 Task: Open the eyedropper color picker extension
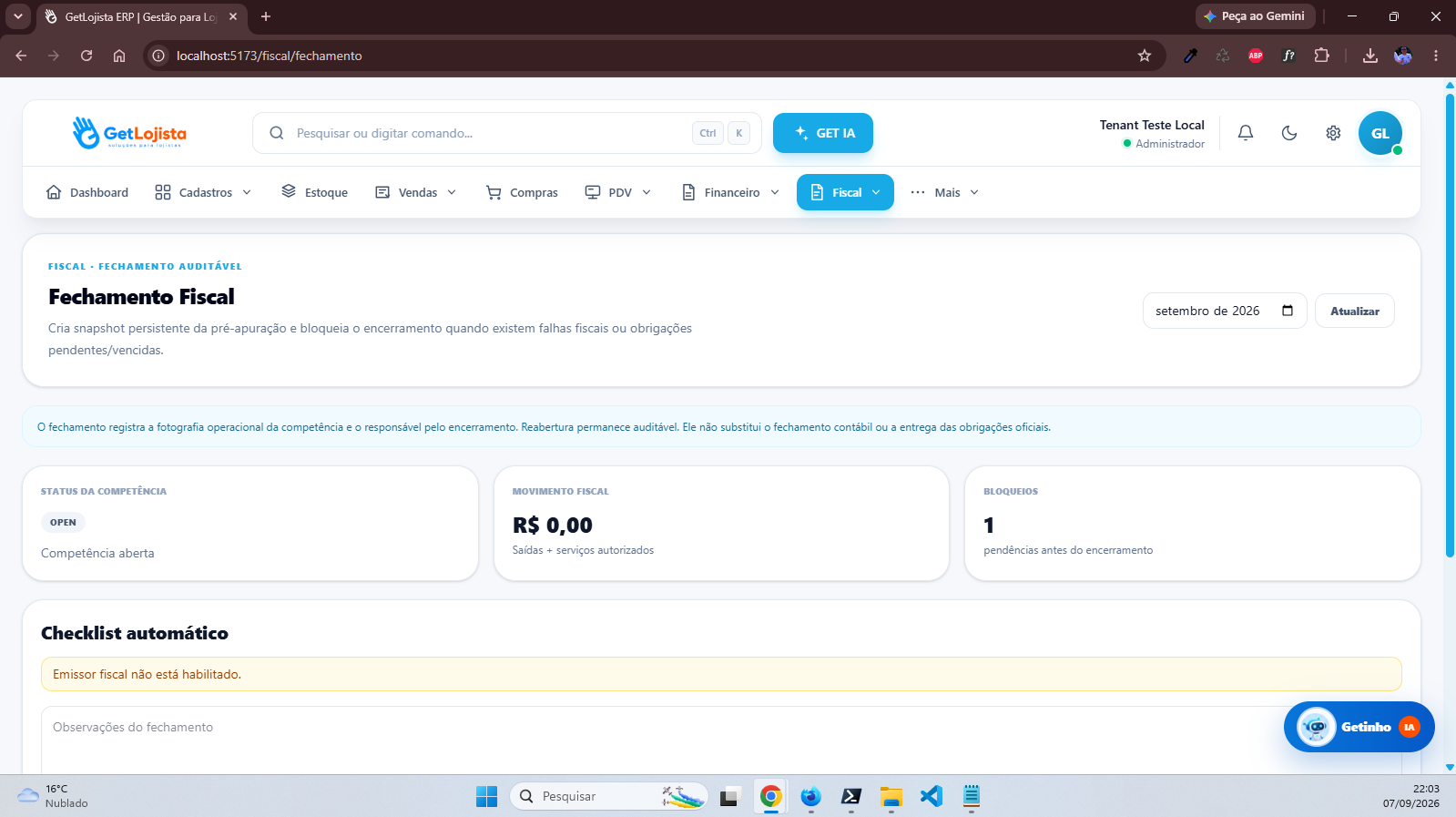point(1190,56)
